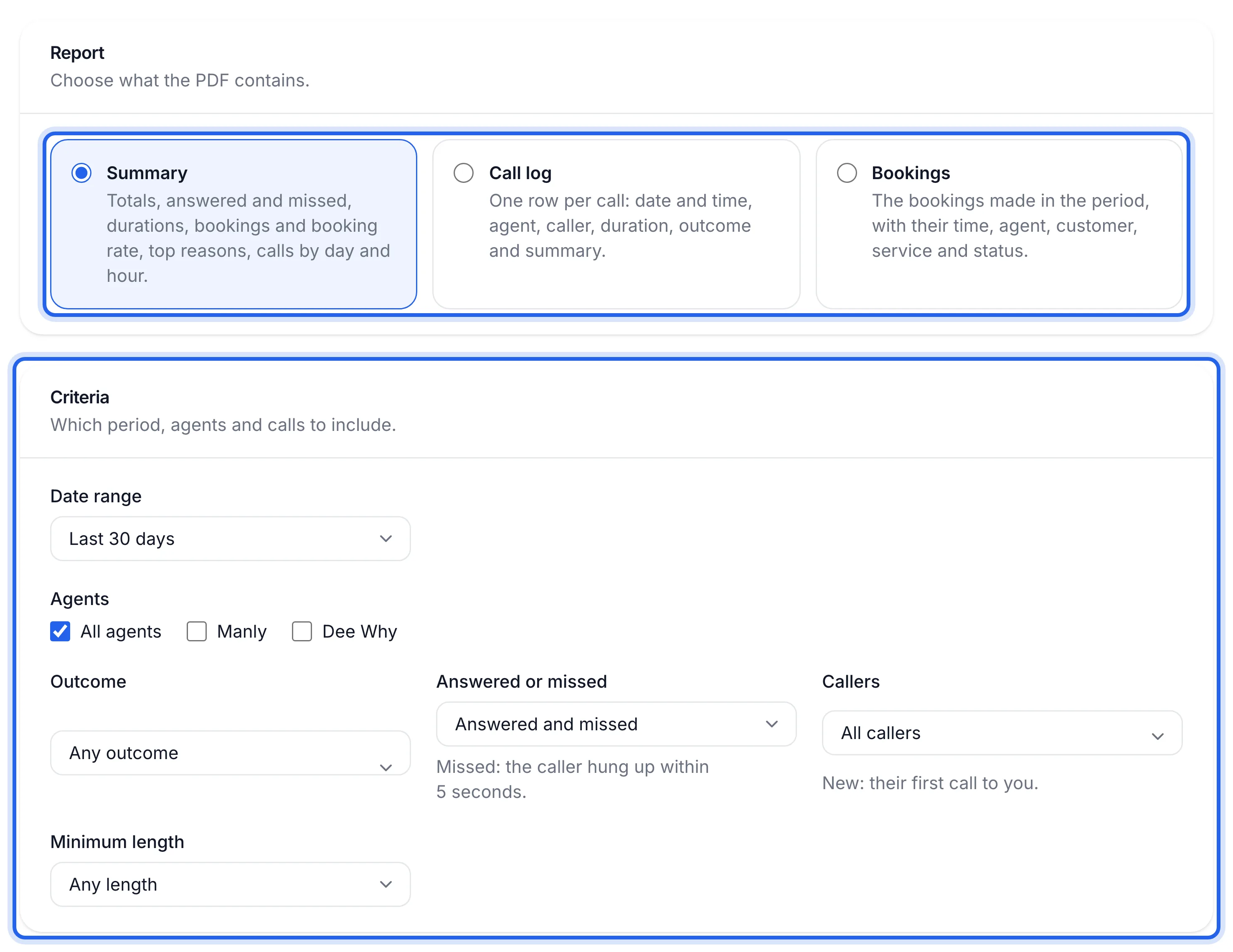Viewport: 1233px width, 952px height.
Task: Click the Callers field label
Action: (850, 681)
